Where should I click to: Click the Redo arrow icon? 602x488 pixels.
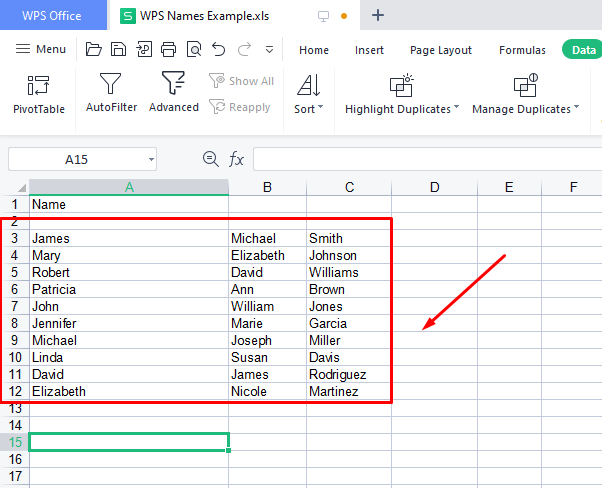[x=244, y=49]
